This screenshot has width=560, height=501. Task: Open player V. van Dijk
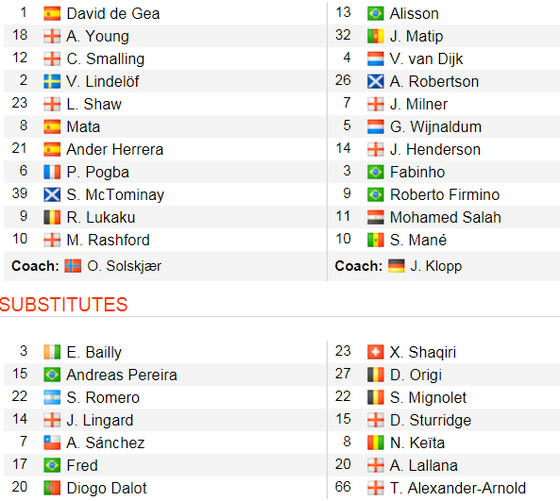(x=426, y=59)
